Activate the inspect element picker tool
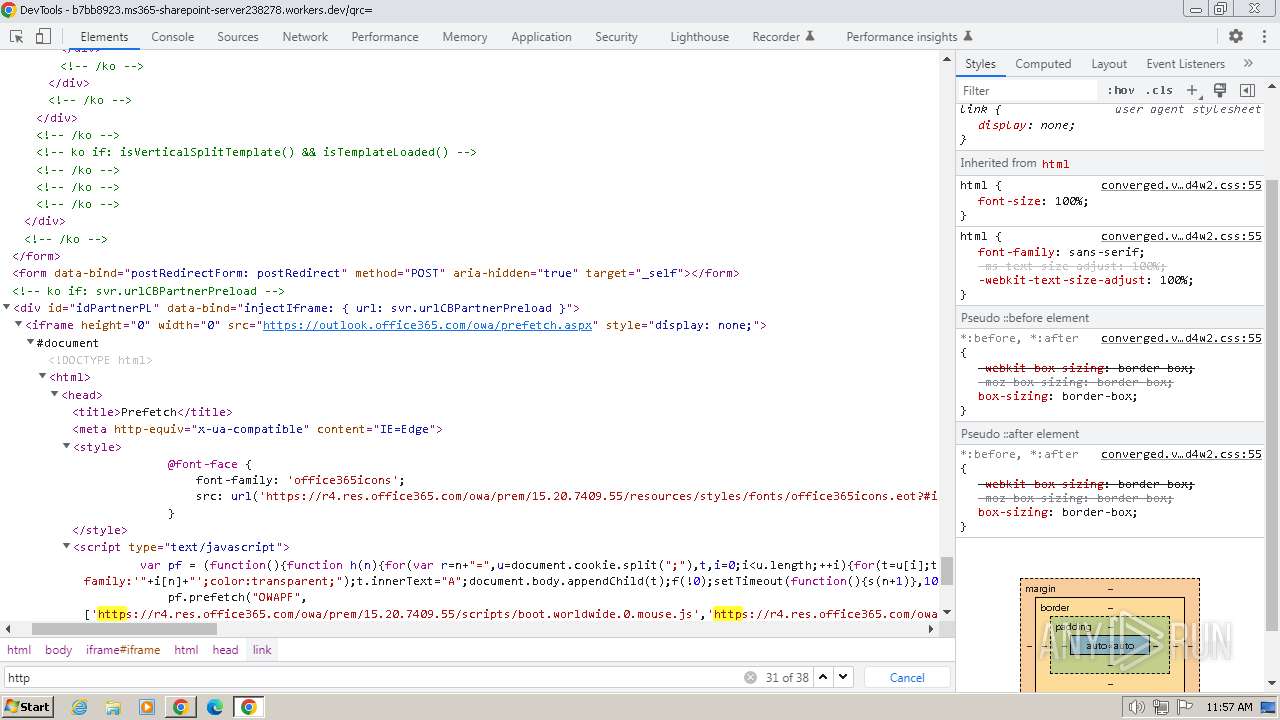The height and width of the screenshot is (720, 1280). tap(17, 36)
